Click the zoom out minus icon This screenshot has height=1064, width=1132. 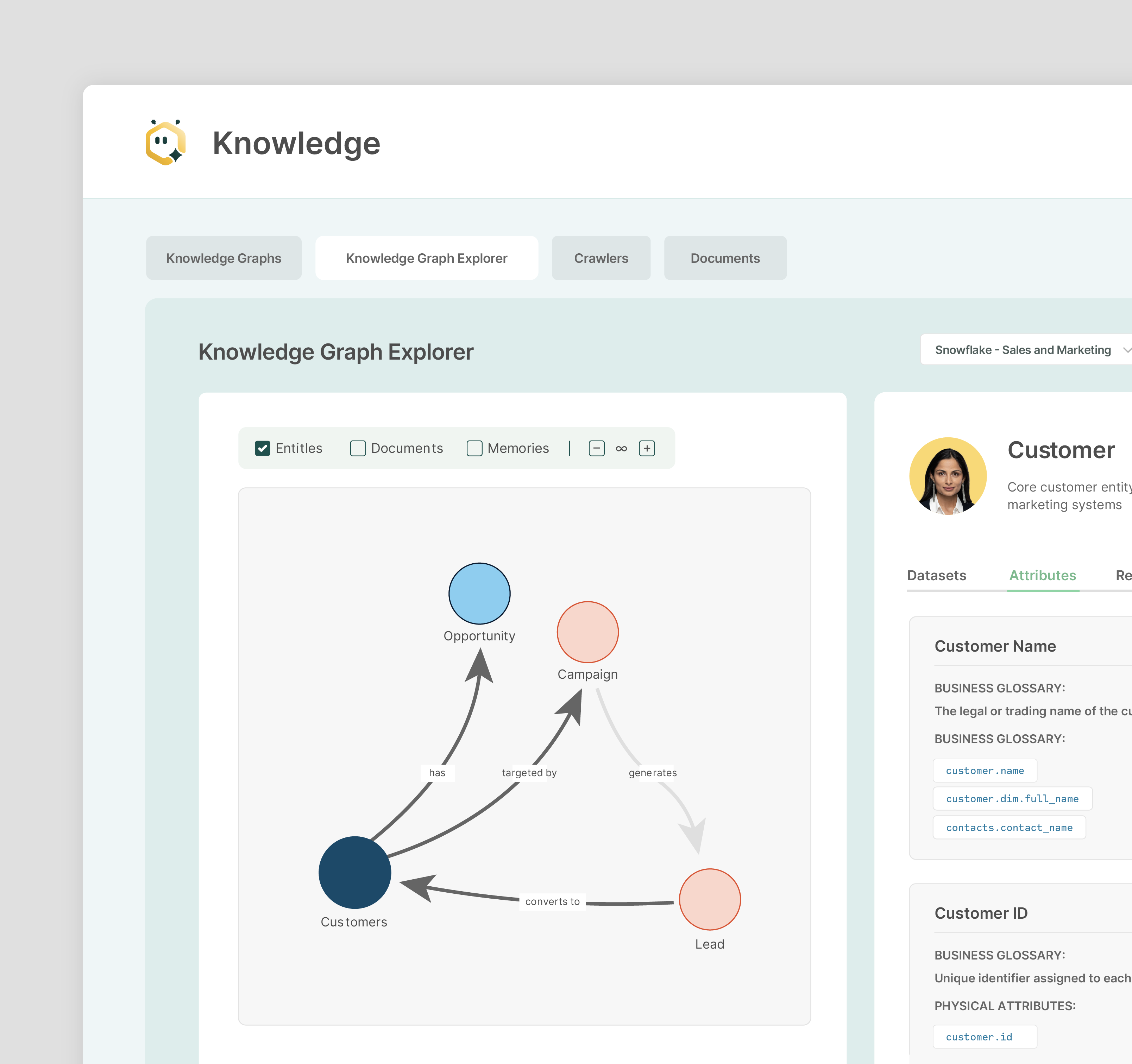tap(596, 449)
